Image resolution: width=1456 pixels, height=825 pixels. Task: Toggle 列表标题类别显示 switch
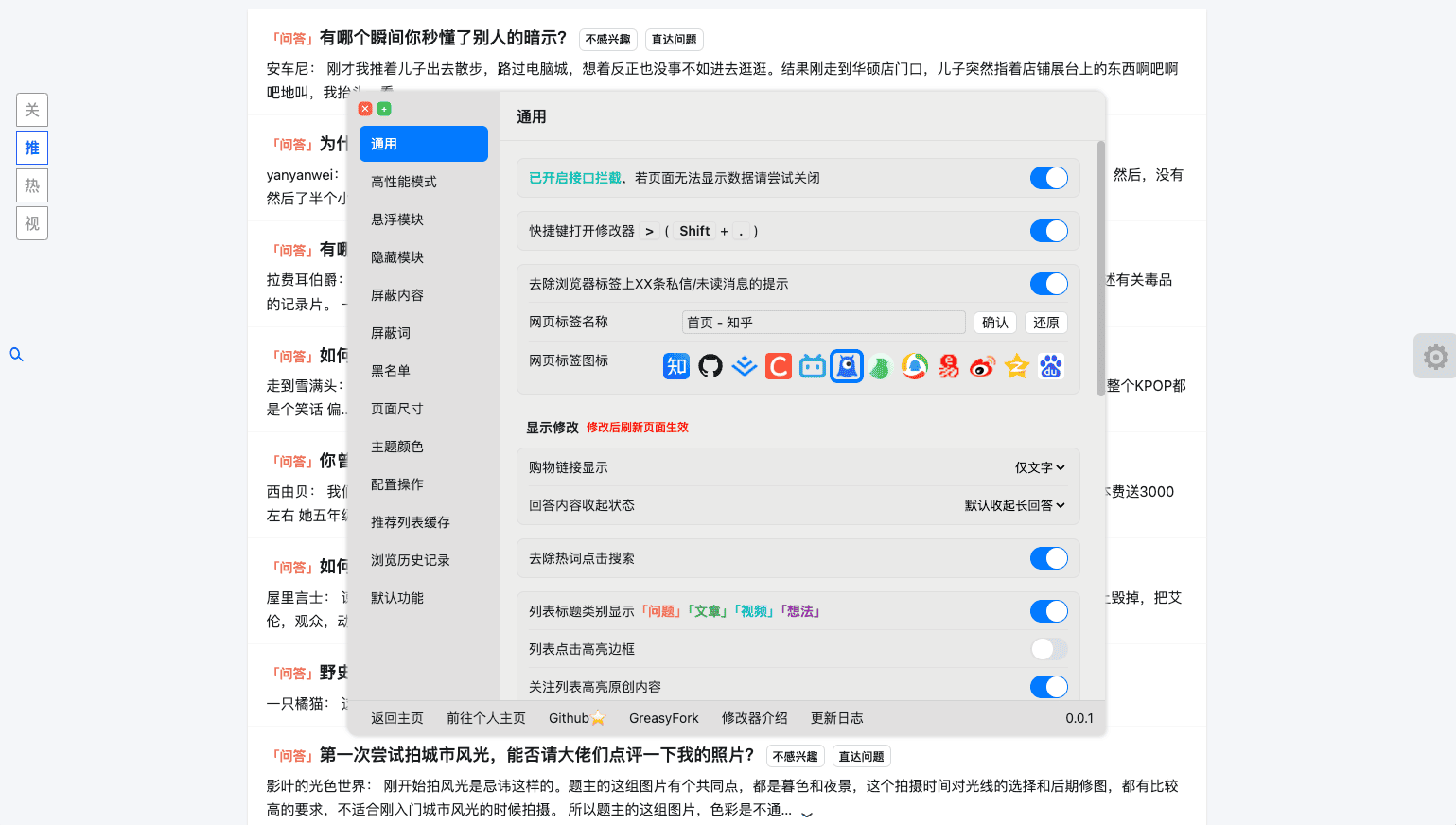pyautogui.click(x=1049, y=611)
